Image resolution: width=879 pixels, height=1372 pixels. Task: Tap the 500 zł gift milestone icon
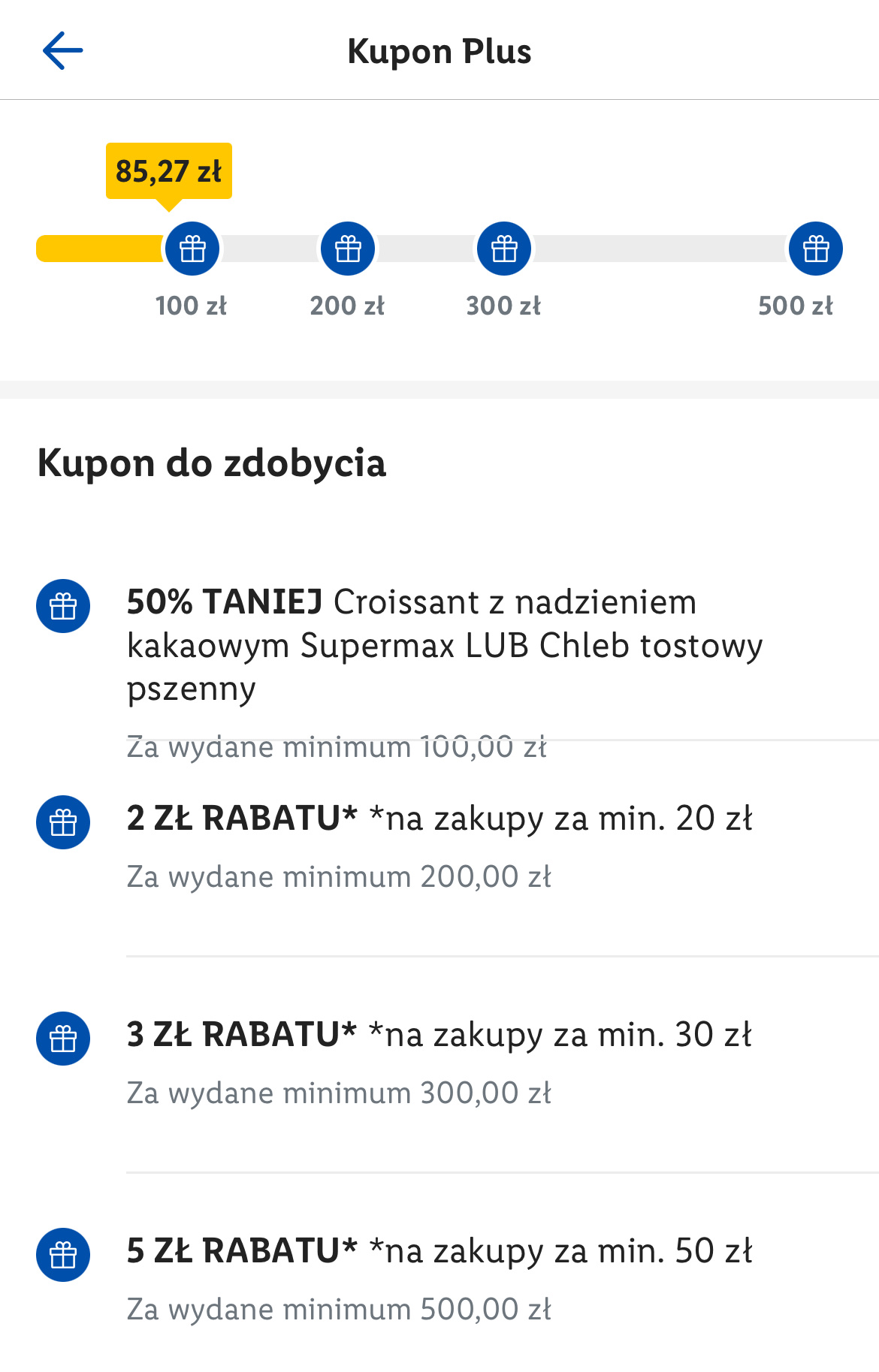tap(816, 249)
